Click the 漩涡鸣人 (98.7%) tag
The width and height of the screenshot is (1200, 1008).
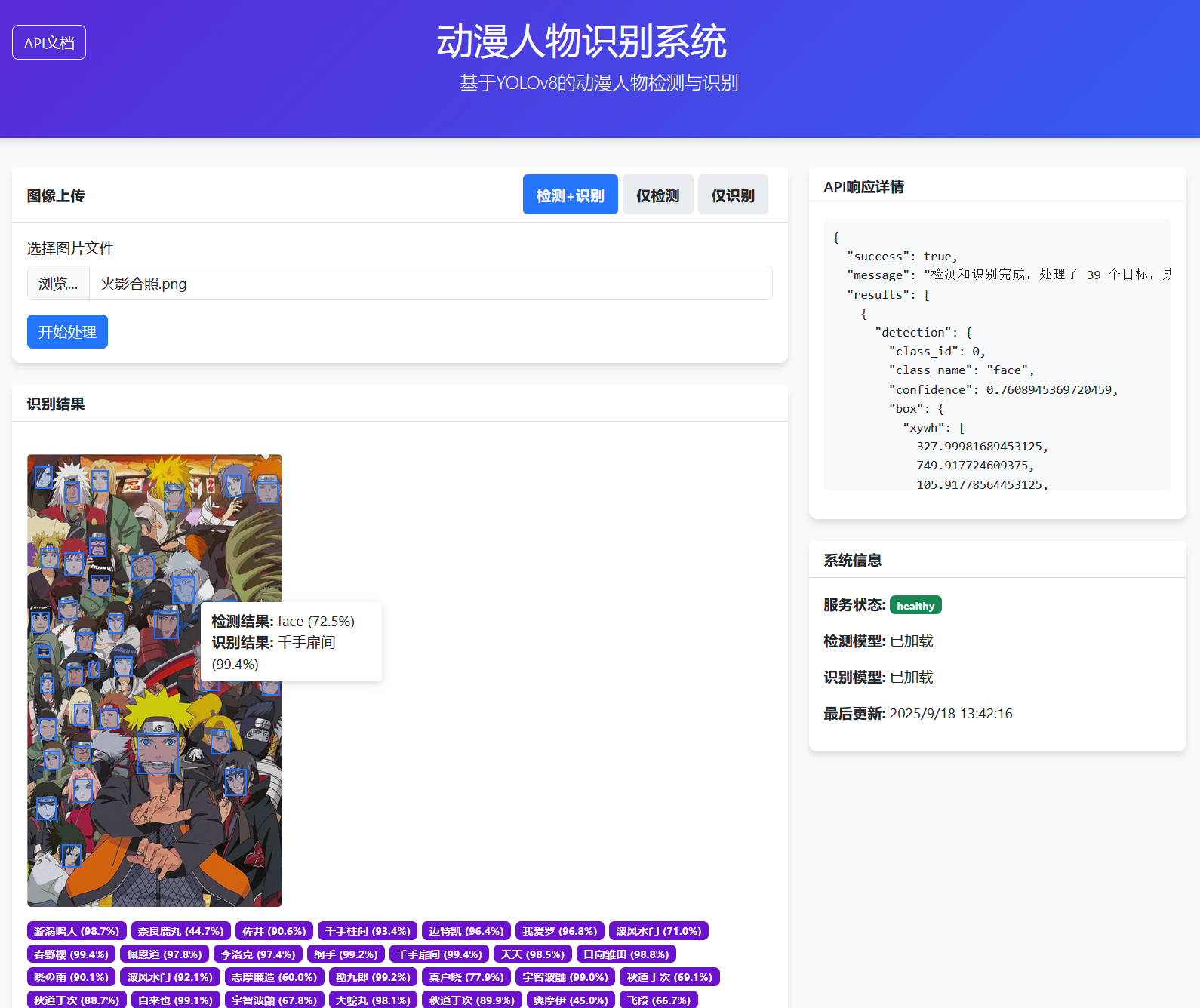[77, 931]
